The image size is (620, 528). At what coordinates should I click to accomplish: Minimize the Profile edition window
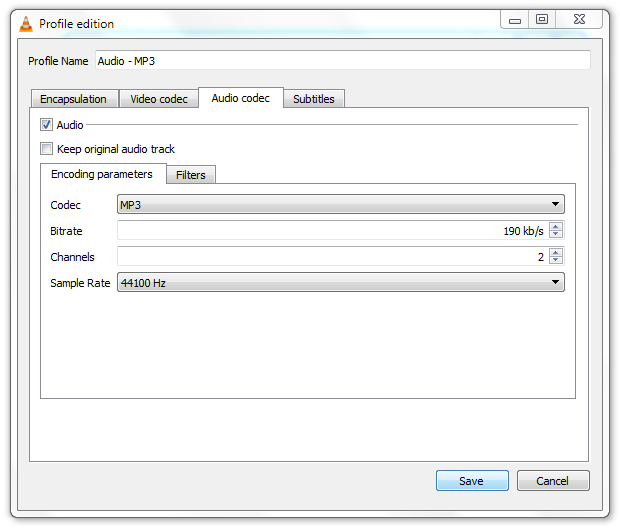514,19
